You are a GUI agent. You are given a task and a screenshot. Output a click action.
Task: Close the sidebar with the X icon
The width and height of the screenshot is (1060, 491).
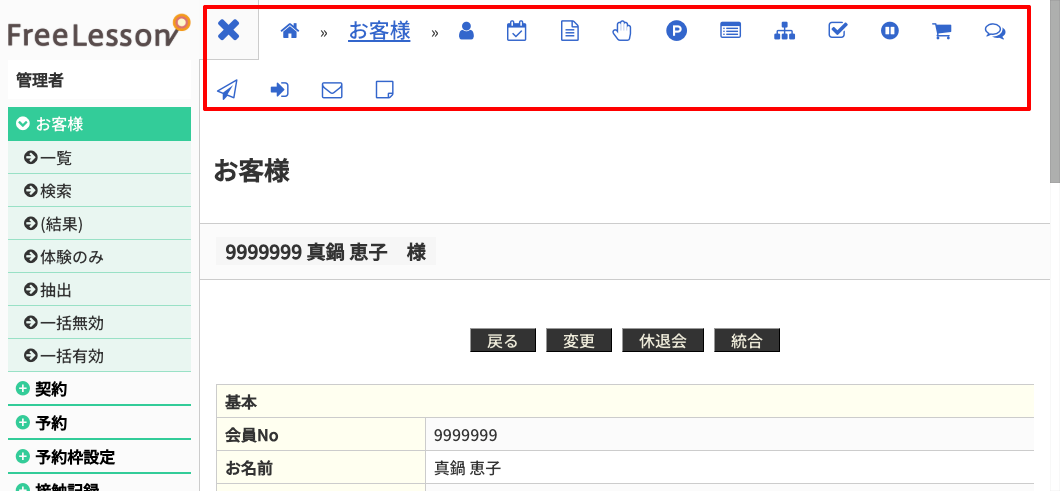(229, 30)
